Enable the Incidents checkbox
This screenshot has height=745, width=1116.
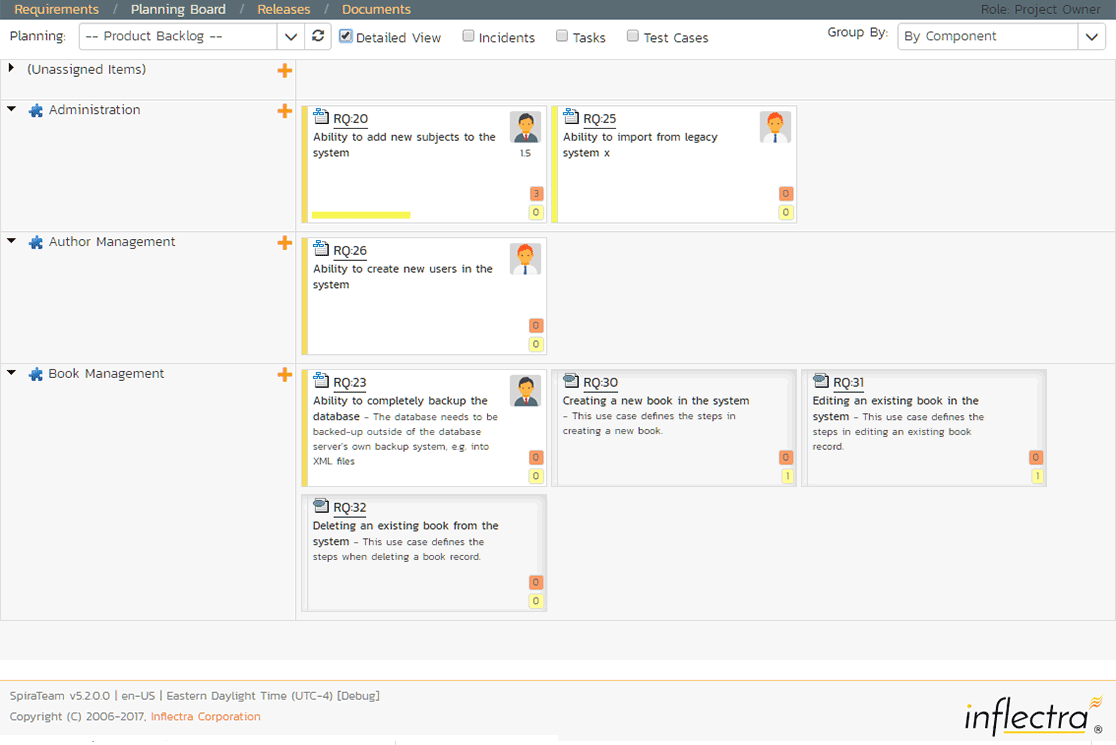[469, 36]
